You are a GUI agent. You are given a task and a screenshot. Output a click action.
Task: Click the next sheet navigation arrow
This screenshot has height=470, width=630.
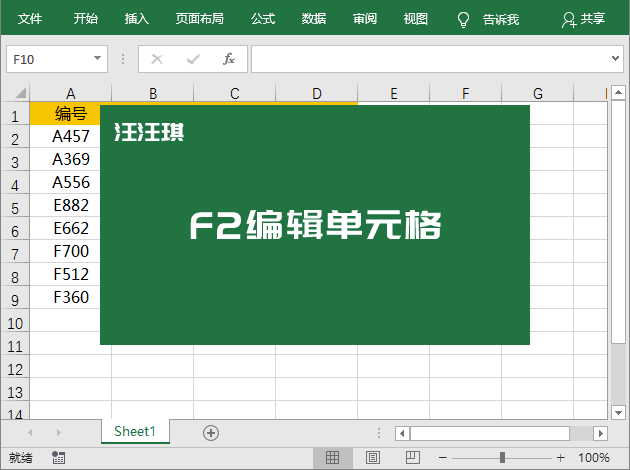coord(59,433)
